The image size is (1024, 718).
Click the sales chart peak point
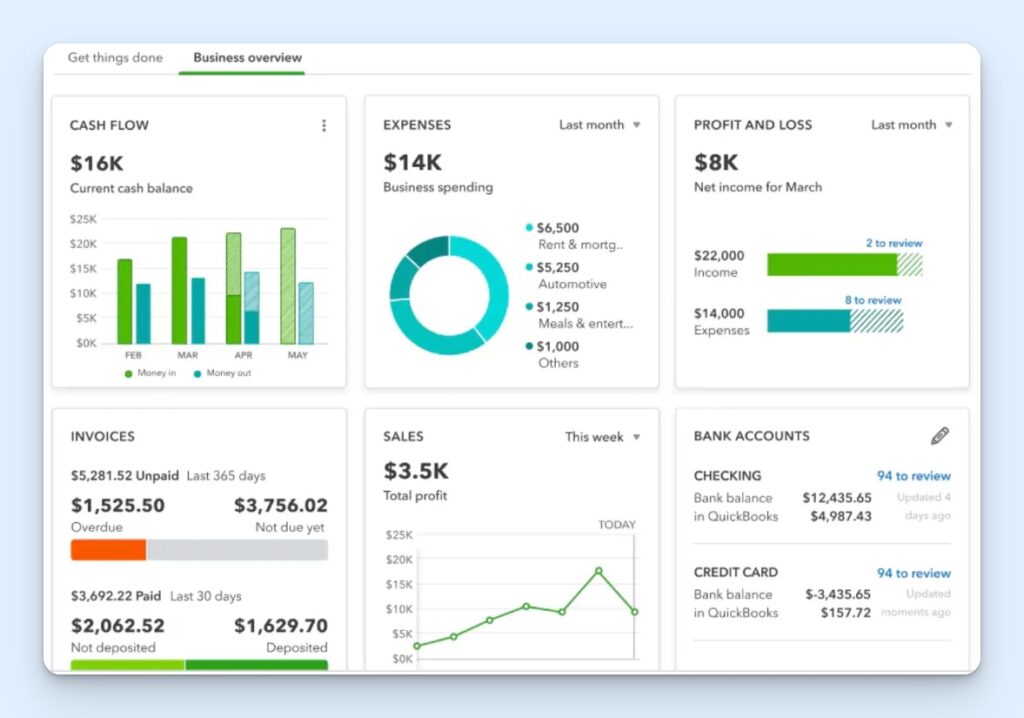[599, 571]
